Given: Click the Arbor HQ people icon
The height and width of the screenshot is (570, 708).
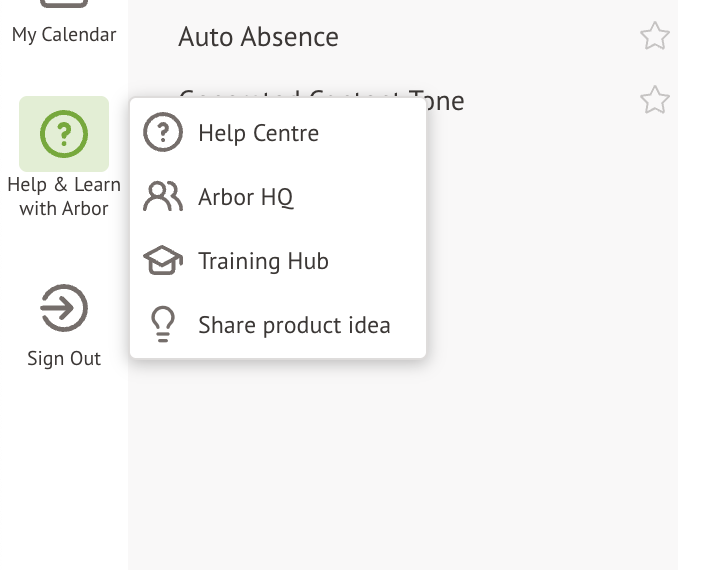Looking at the screenshot, I should (163, 197).
